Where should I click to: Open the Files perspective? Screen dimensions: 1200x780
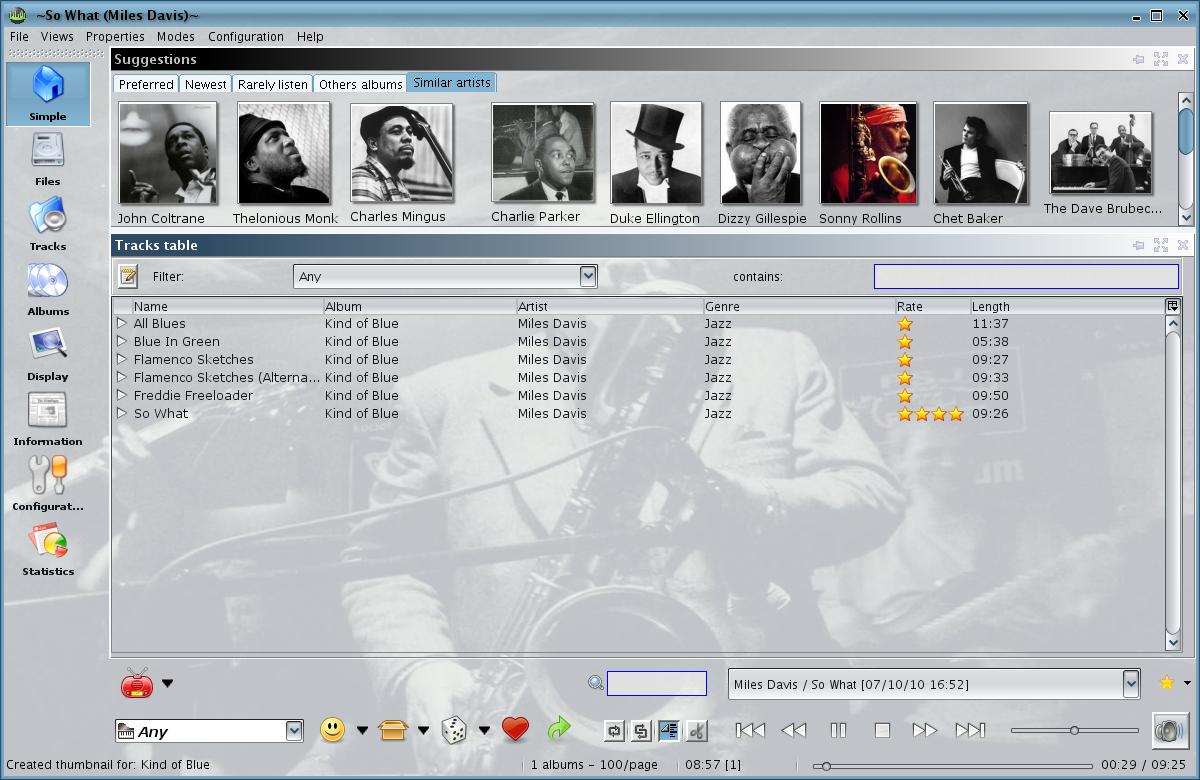coord(48,160)
